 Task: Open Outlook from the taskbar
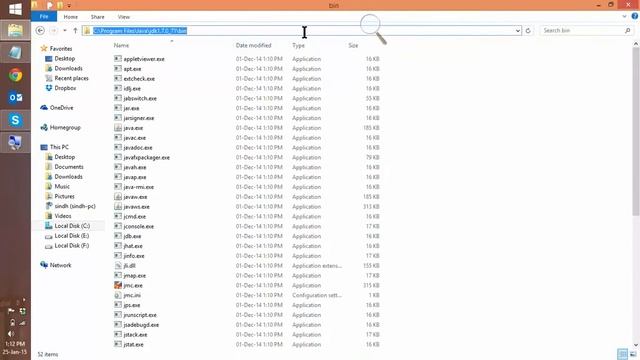pyautogui.click(x=16, y=98)
